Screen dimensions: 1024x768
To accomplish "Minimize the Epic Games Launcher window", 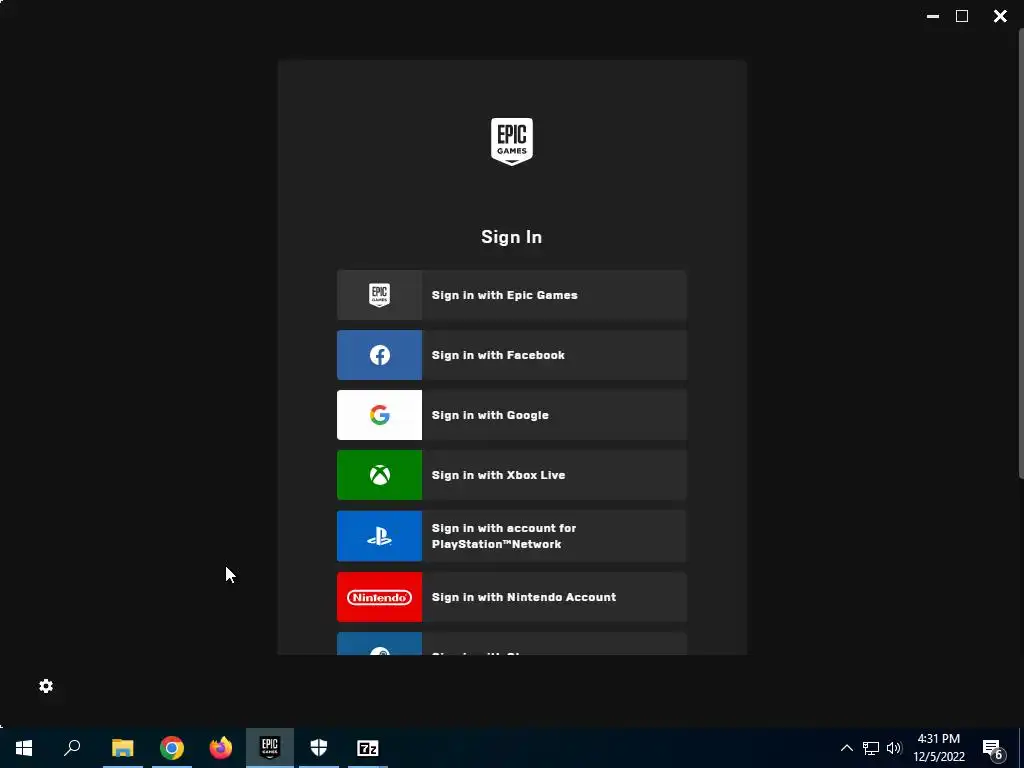I will click(x=933, y=16).
